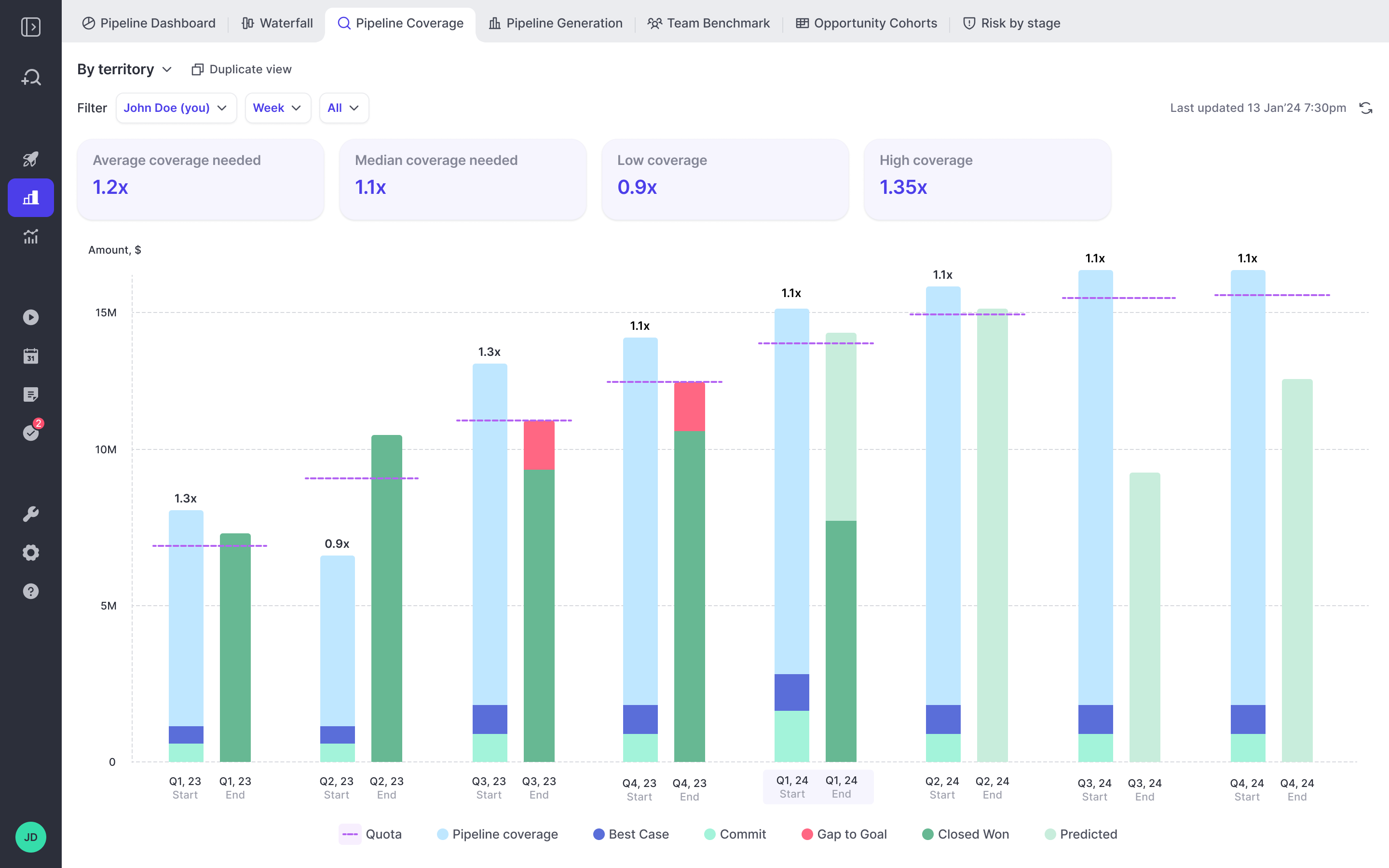The width and height of the screenshot is (1389, 868).
Task: Switch to the Pipeline Dashboard tab
Action: coord(149,23)
